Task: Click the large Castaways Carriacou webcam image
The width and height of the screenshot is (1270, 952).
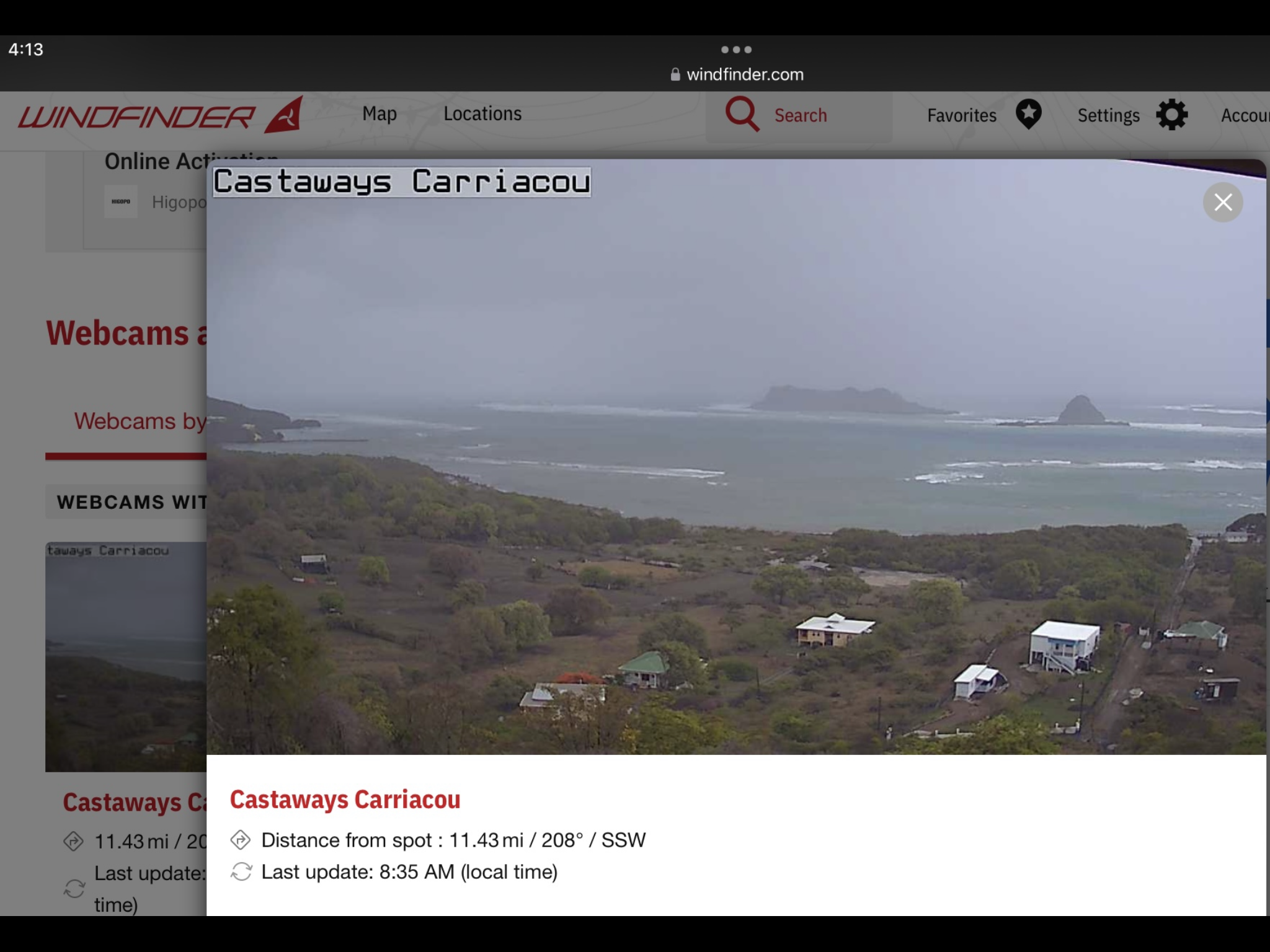Action: [x=736, y=457]
